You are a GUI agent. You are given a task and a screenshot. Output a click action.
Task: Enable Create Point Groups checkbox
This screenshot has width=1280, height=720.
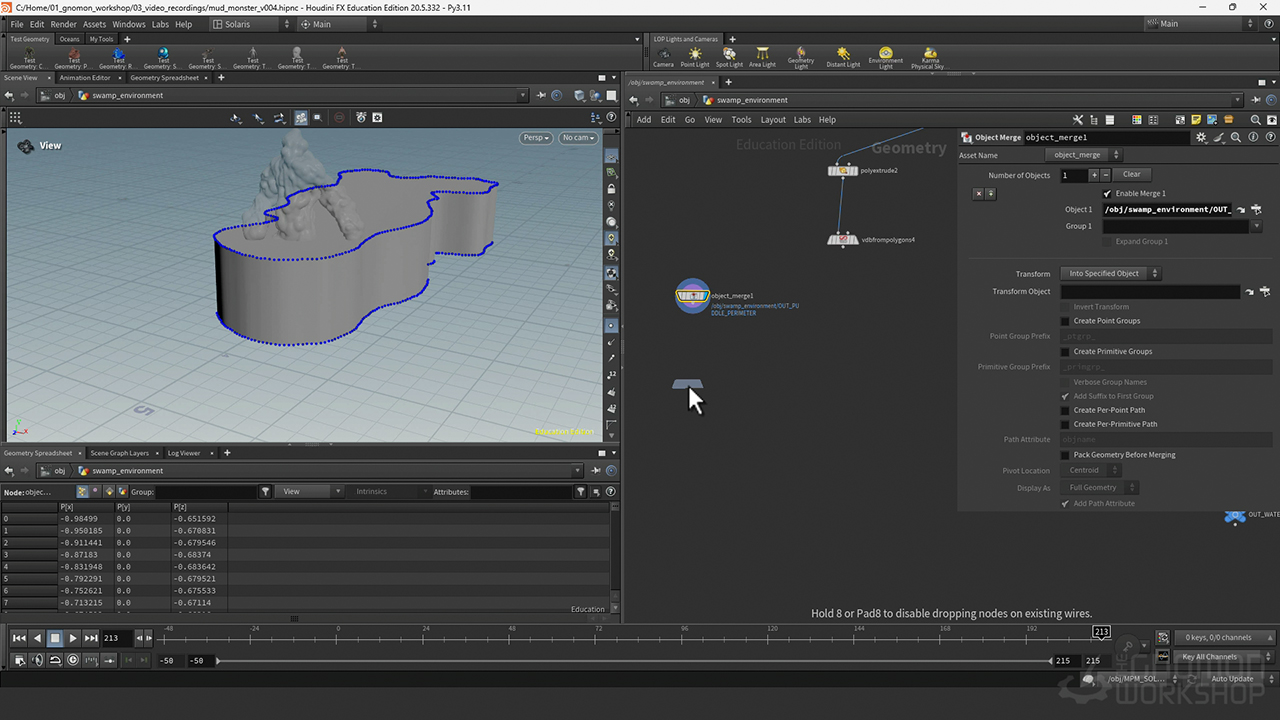[x=1065, y=321]
